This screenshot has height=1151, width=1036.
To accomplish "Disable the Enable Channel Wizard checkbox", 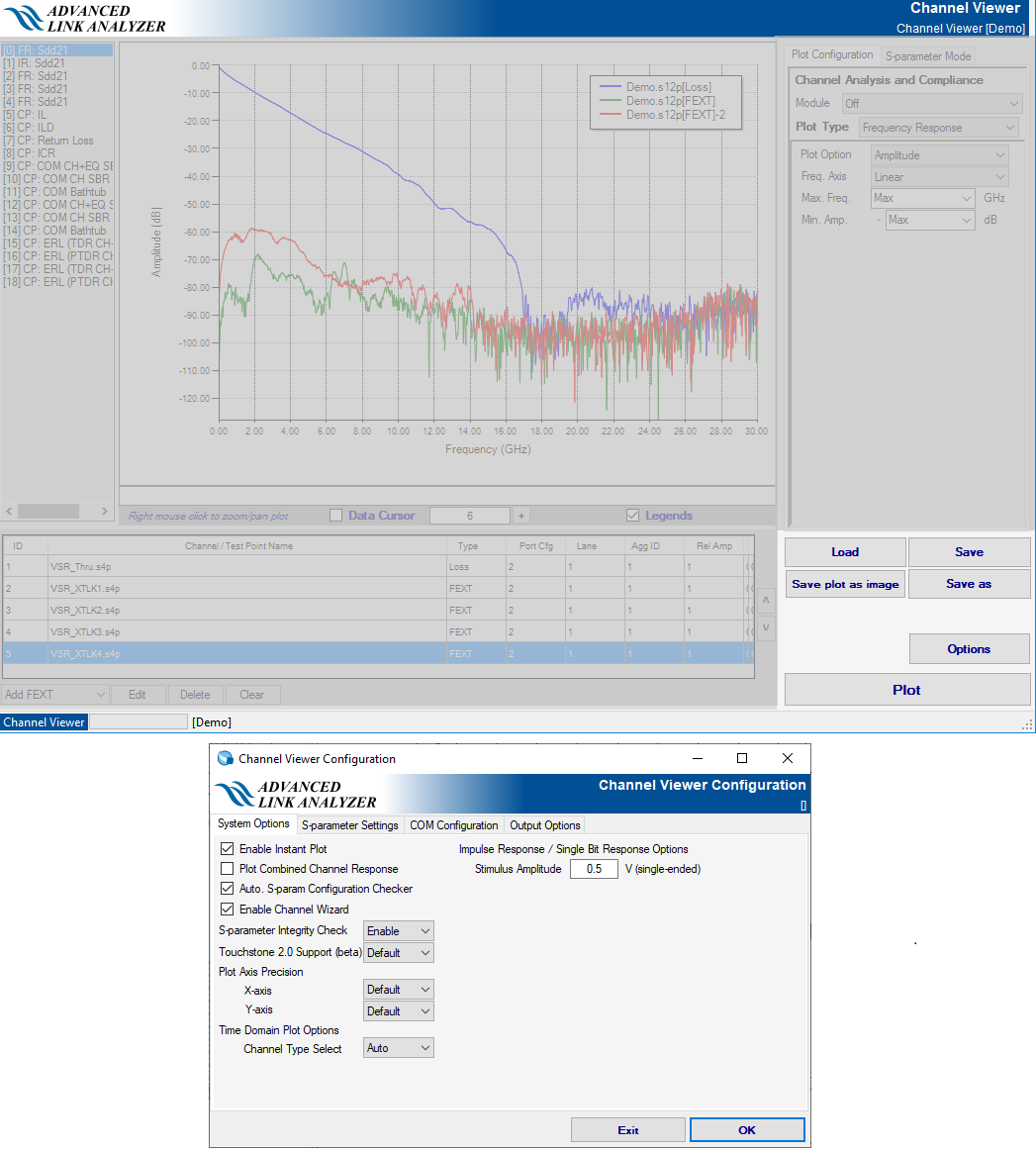I will [228, 910].
